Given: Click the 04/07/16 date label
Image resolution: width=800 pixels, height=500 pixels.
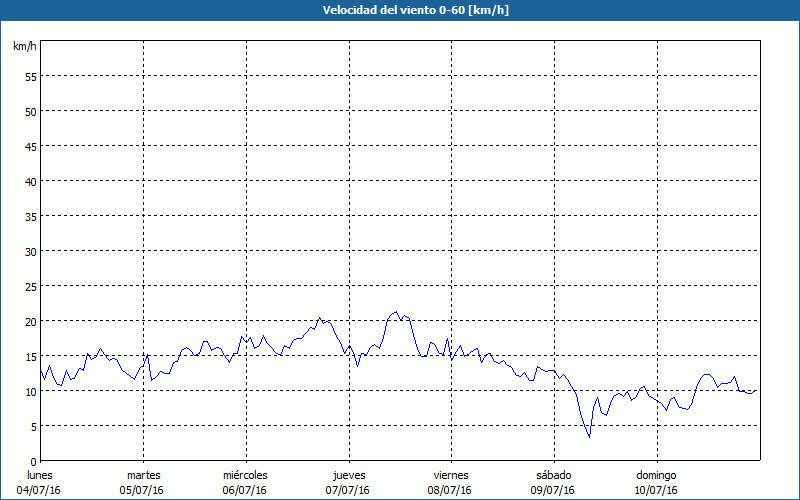Looking at the screenshot, I should point(39,490).
